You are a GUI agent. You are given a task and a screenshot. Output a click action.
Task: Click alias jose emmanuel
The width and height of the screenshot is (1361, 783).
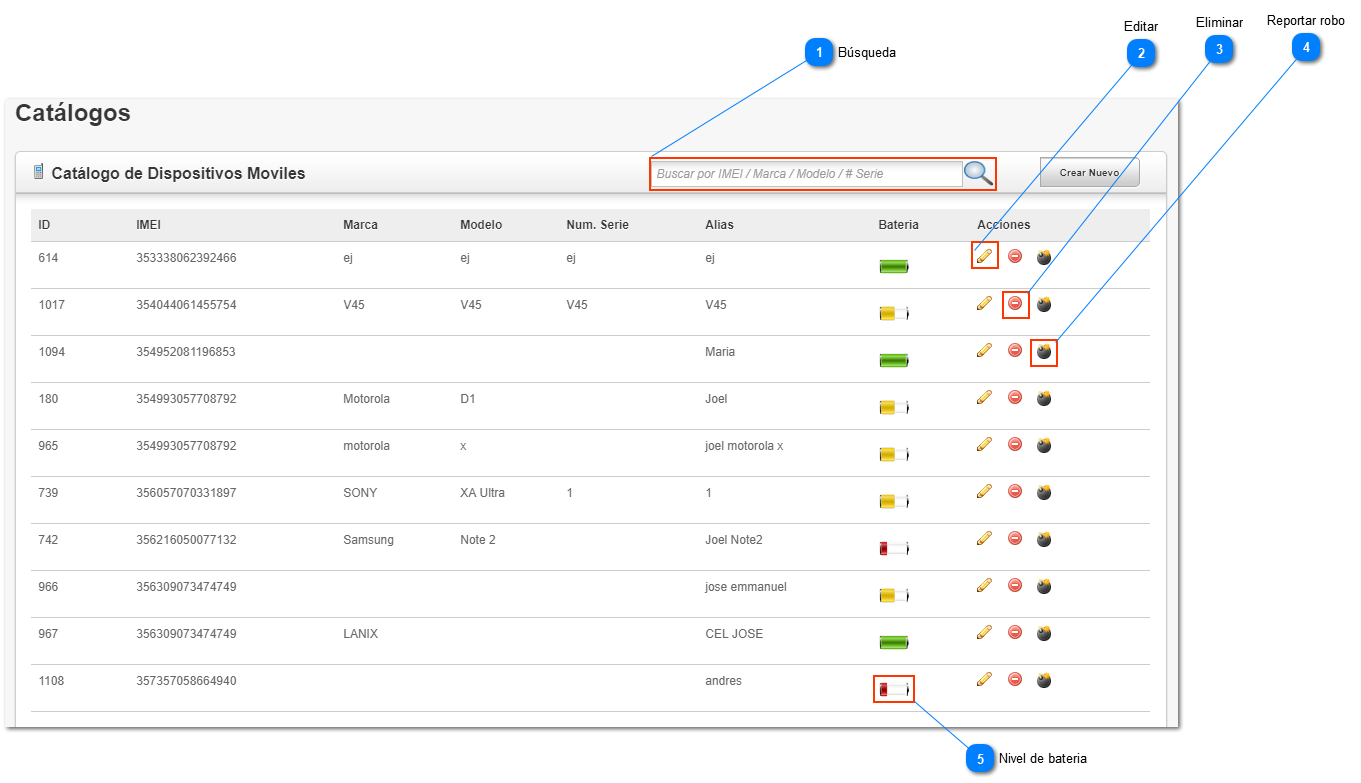746,586
